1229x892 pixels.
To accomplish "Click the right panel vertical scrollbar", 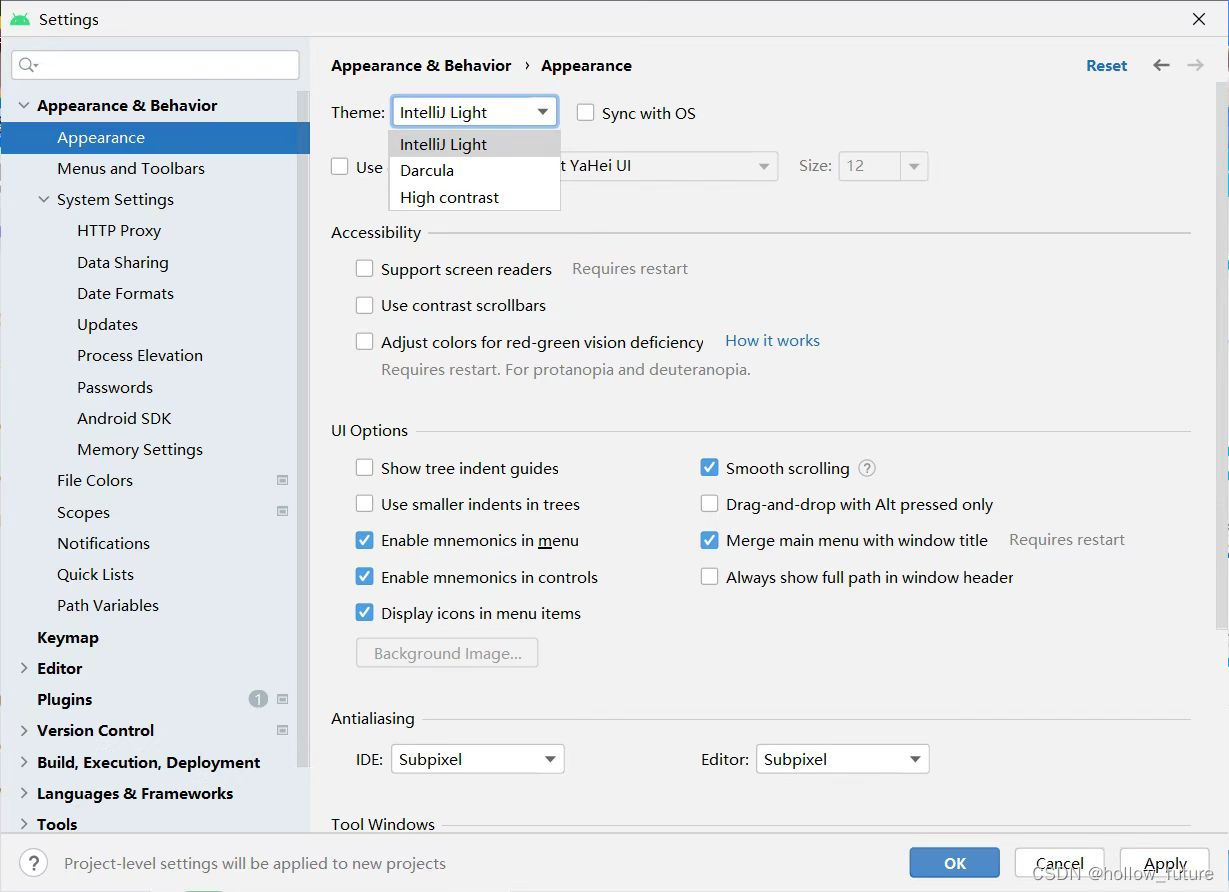I will click(1222, 355).
